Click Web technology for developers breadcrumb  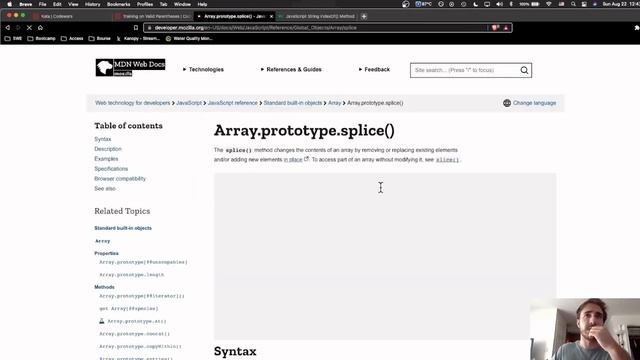click(132, 103)
